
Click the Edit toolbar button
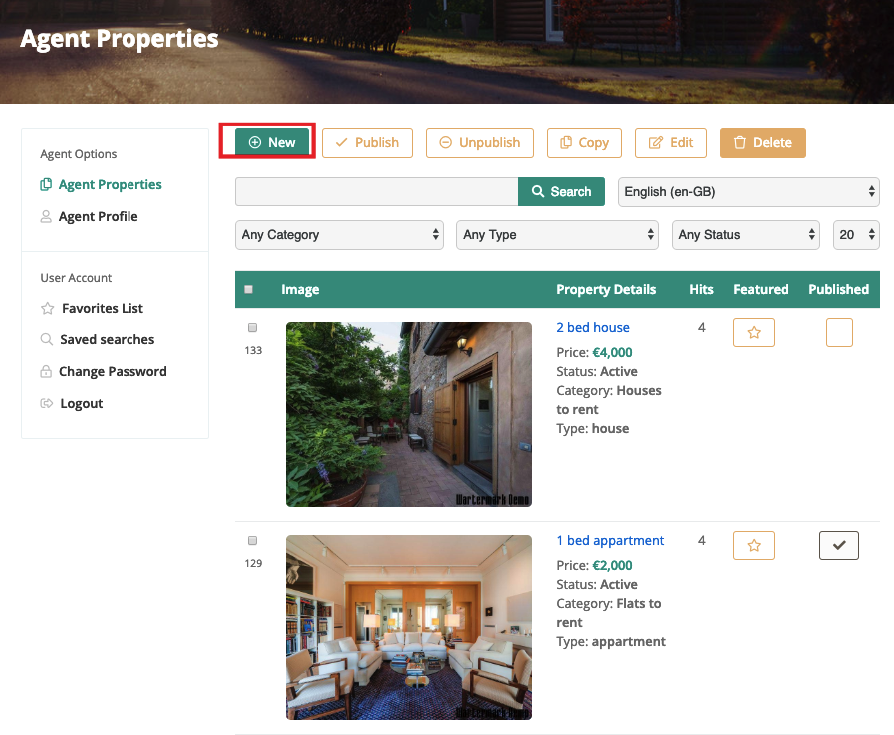coord(670,142)
